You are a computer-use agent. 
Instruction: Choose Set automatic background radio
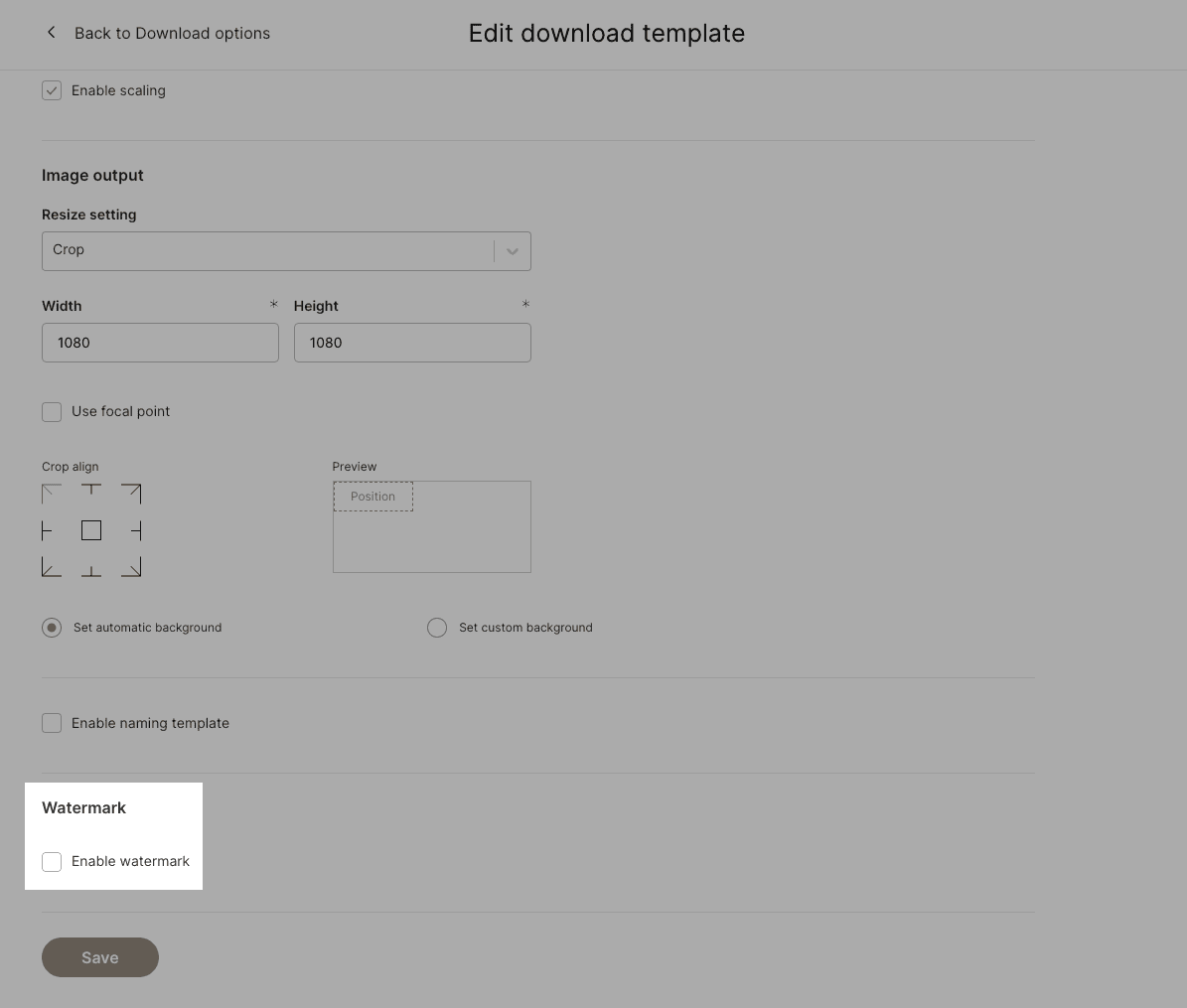pyautogui.click(x=52, y=628)
